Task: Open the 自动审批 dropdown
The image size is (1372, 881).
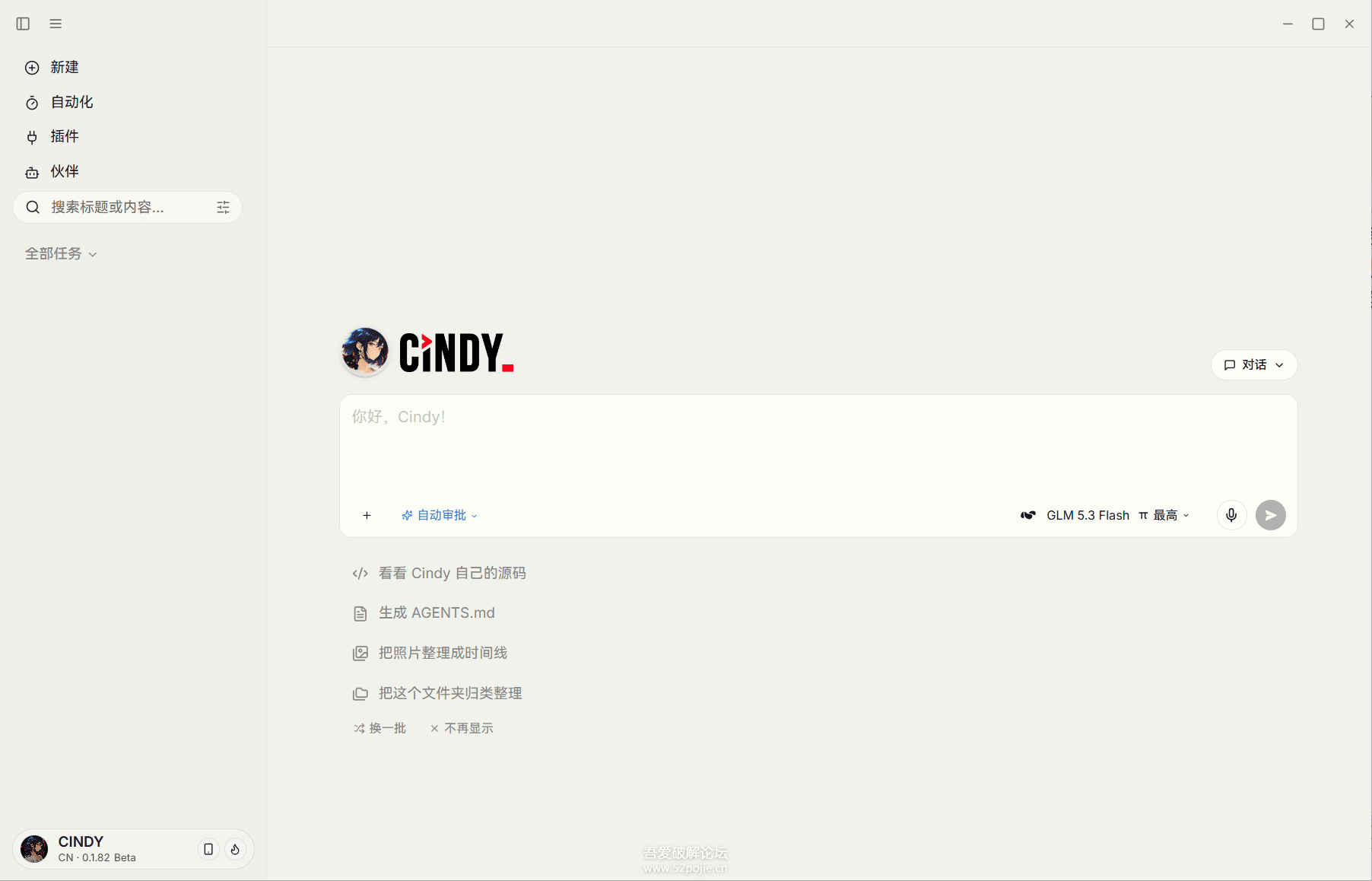Action: pyautogui.click(x=440, y=515)
